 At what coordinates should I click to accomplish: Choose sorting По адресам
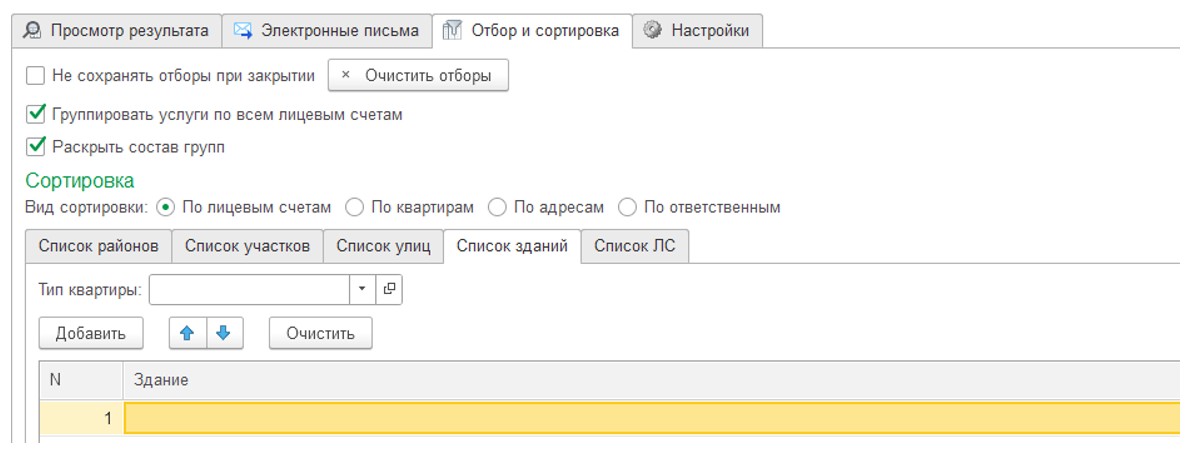497,207
